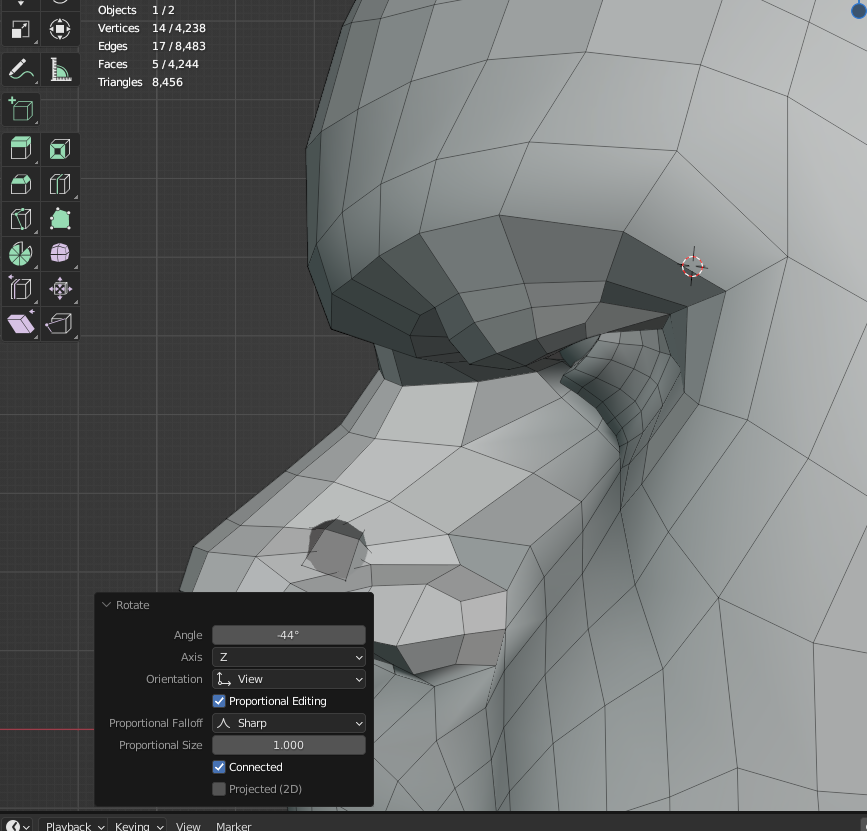The width and height of the screenshot is (867, 831).
Task: Disable the Proportional Editing checkbox
Action: pos(219,701)
